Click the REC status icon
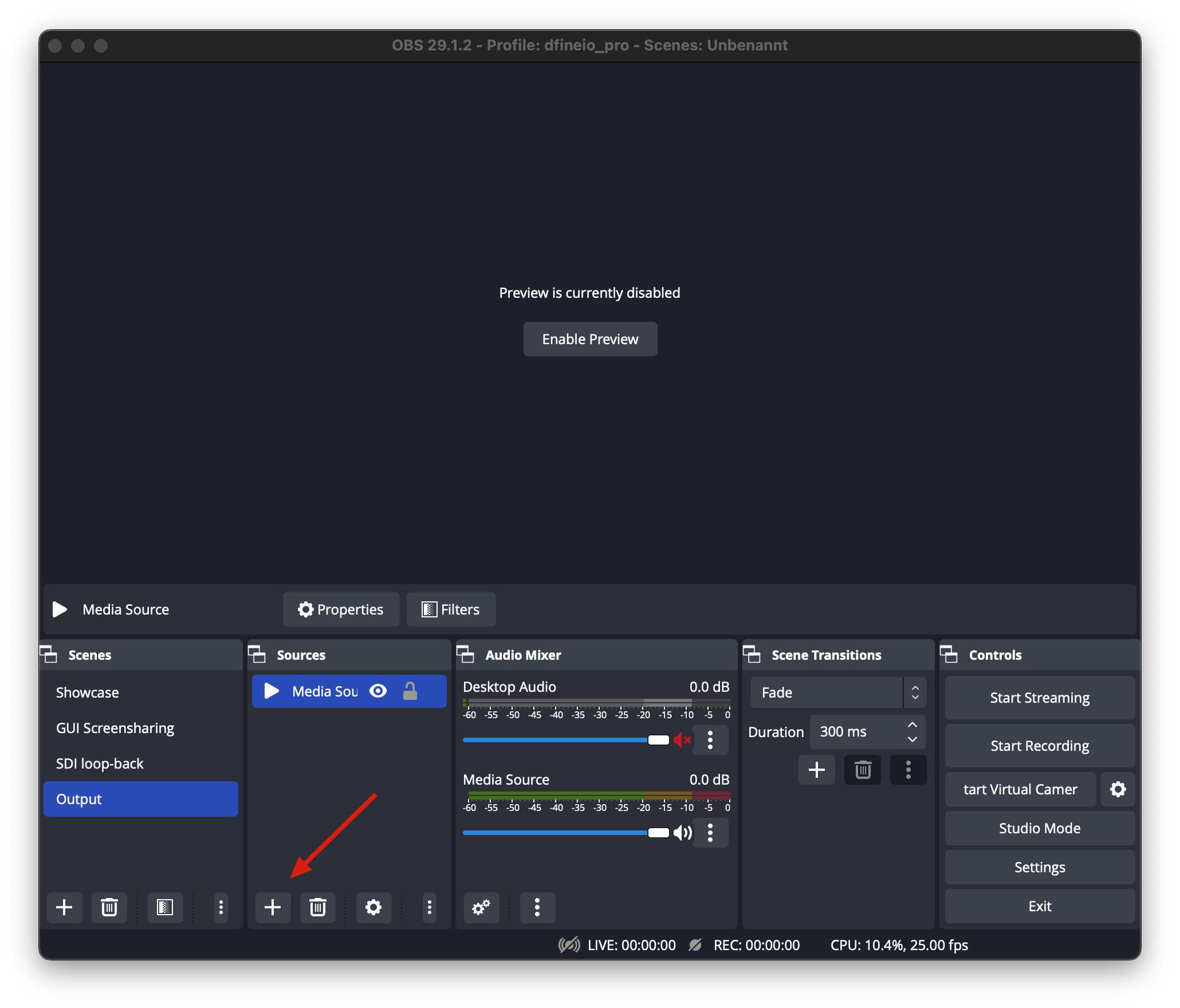This screenshot has height=1008, width=1180. pos(695,945)
